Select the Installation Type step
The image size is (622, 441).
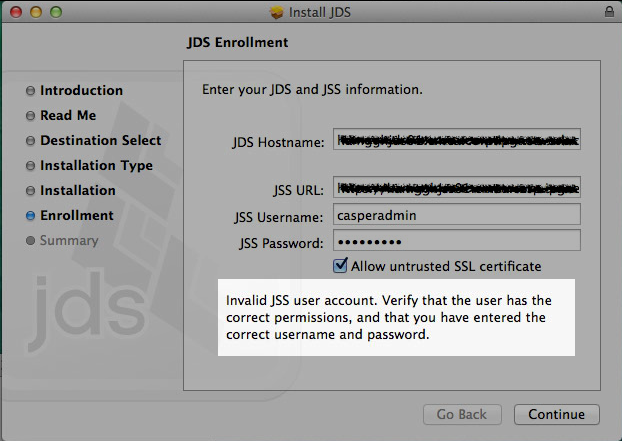tap(96, 165)
